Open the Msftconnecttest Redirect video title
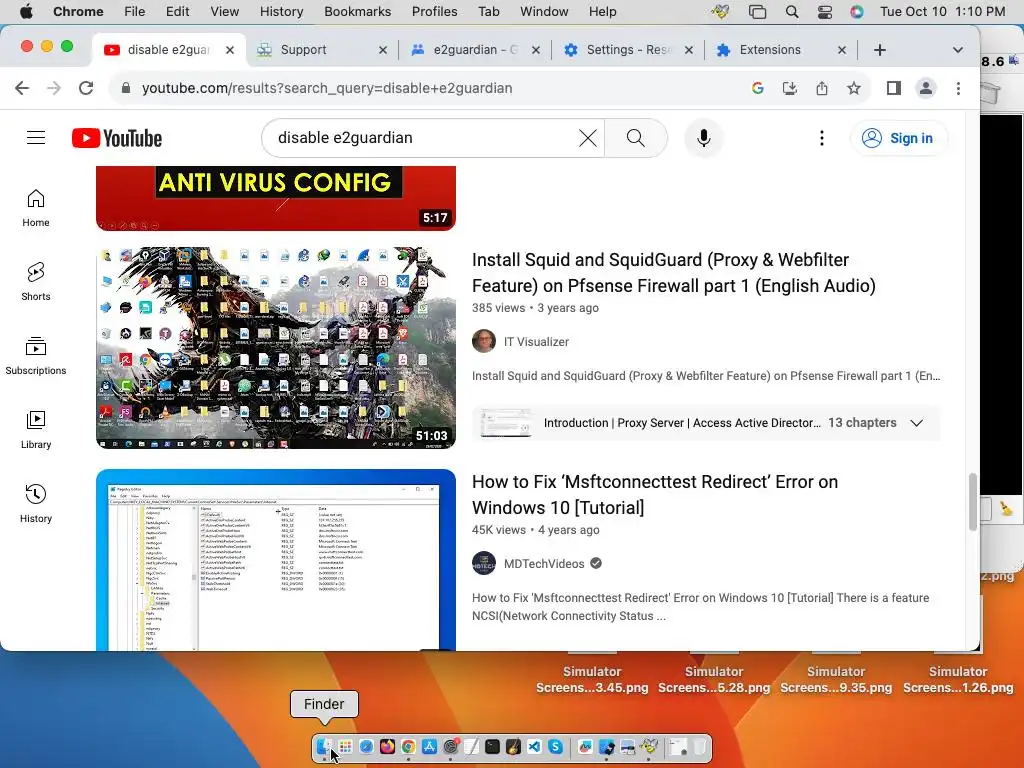1024x768 pixels. click(x=654, y=494)
